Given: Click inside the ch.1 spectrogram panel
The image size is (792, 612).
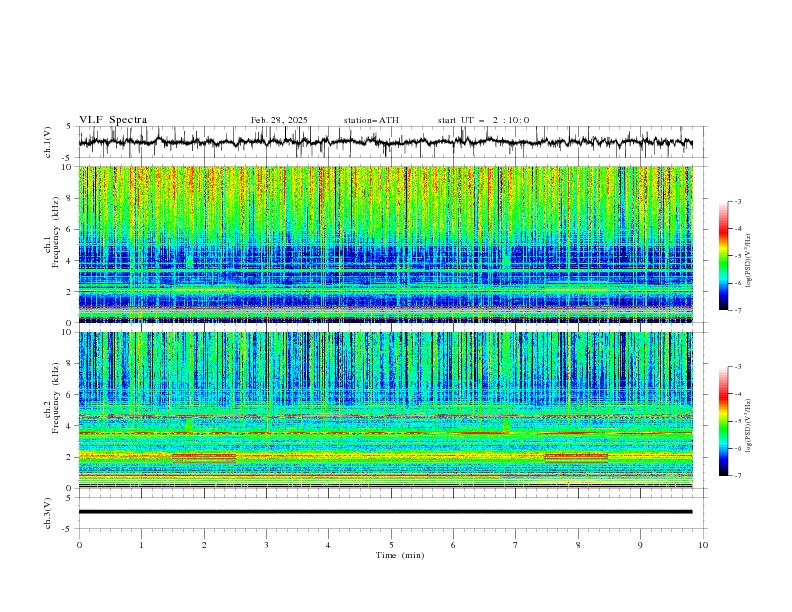Looking at the screenshot, I should 385,244.
